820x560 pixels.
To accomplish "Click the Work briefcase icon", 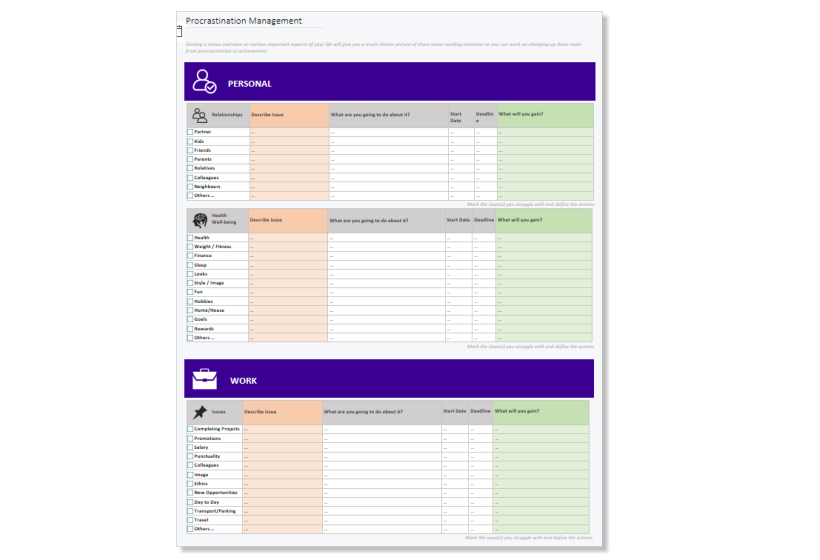I will [204, 379].
